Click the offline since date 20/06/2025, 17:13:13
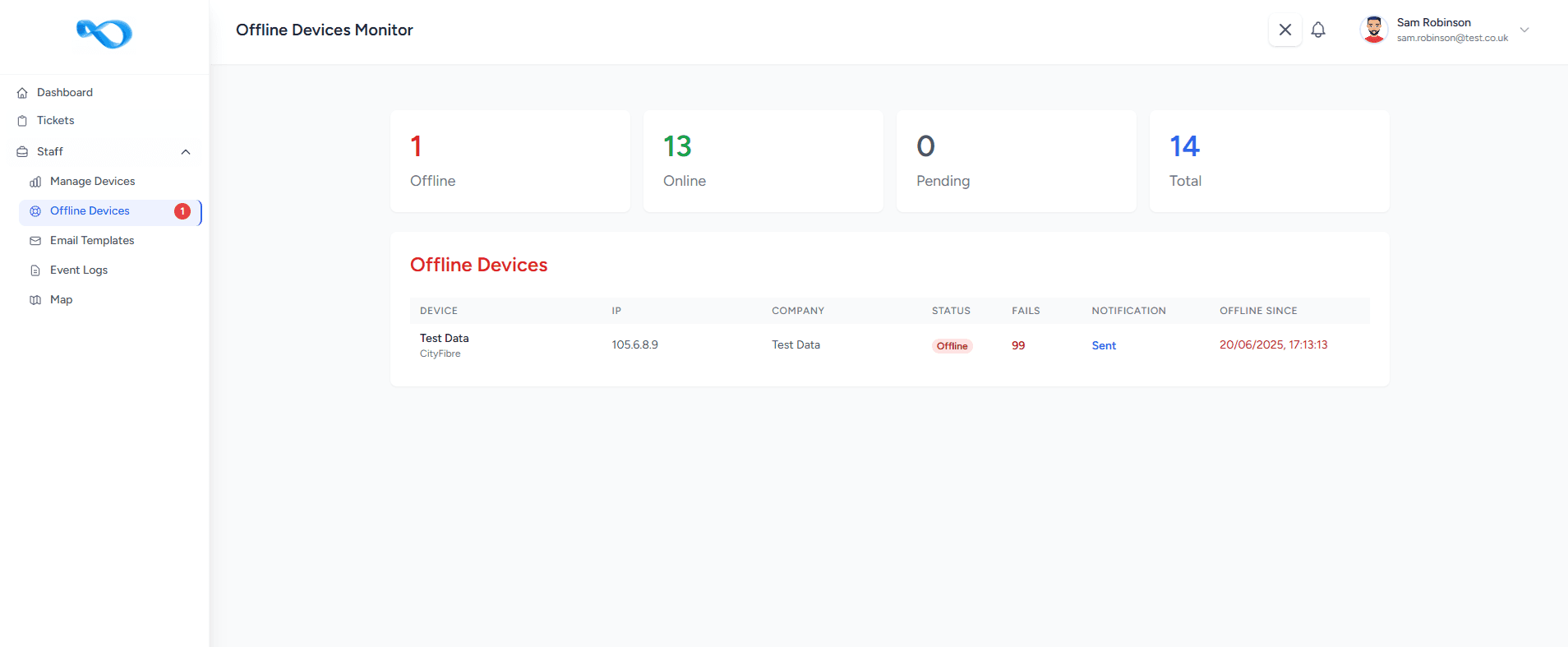This screenshot has height=647, width=1568. click(x=1274, y=345)
